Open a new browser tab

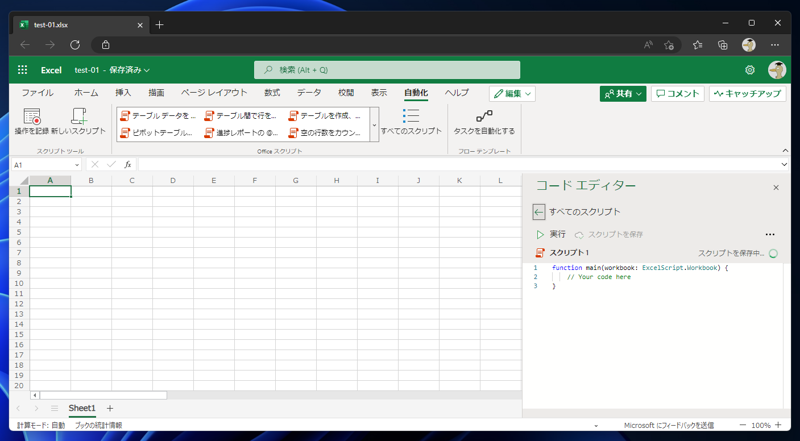point(160,24)
